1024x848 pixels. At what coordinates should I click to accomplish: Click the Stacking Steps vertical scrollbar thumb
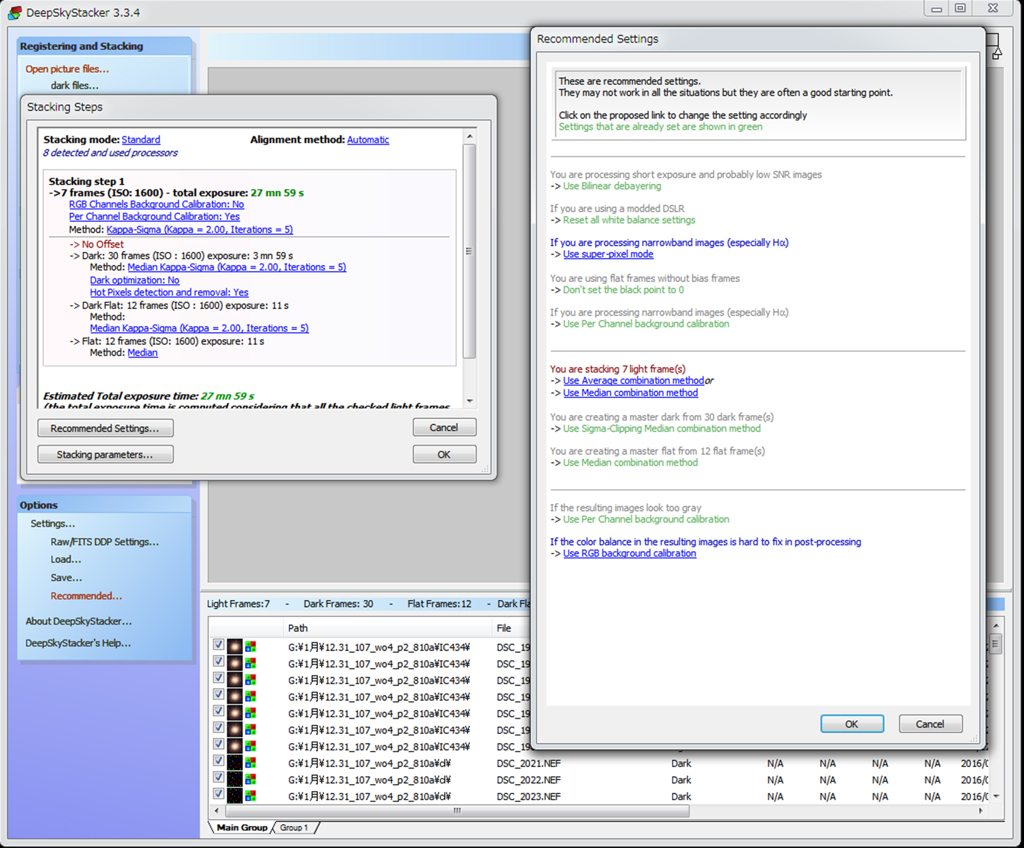pos(469,251)
